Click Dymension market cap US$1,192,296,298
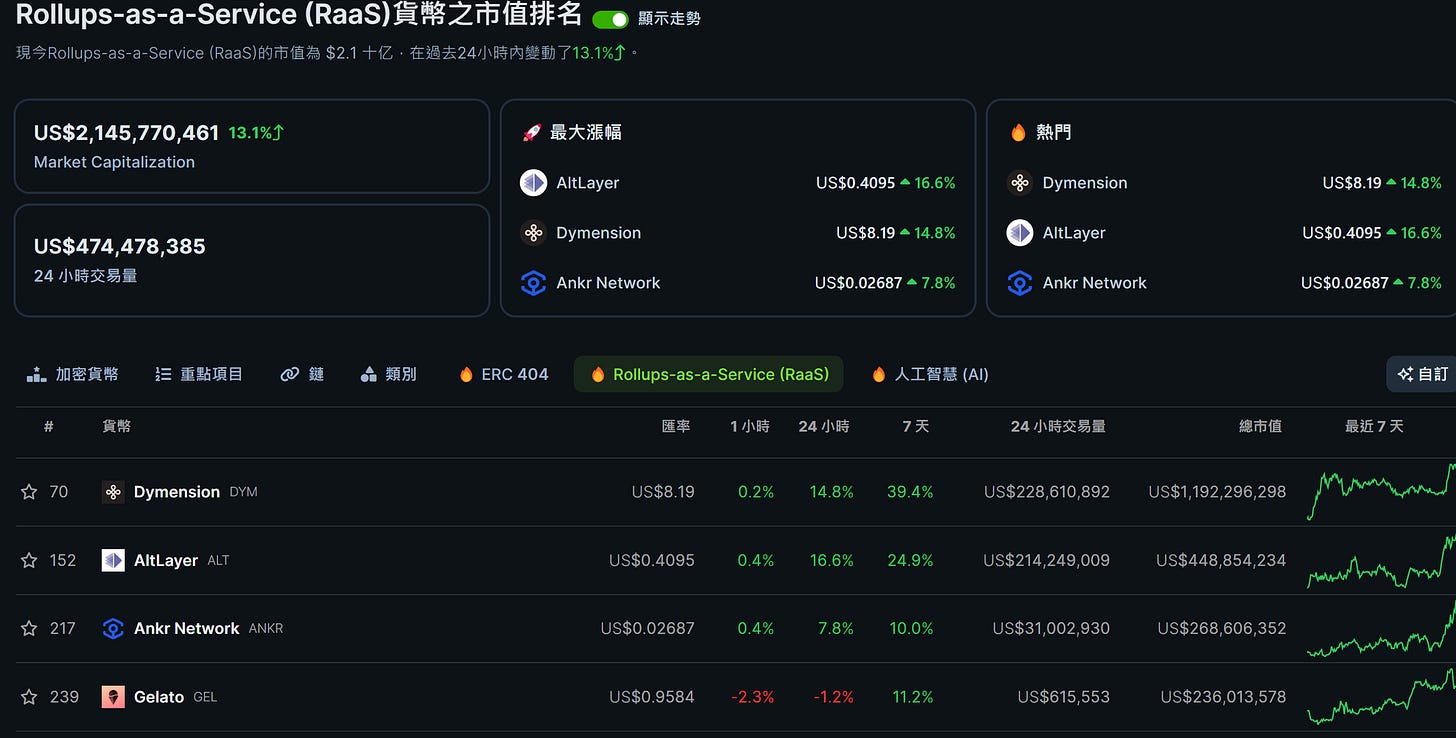The height and width of the screenshot is (738, 1456). point(1217,492)
